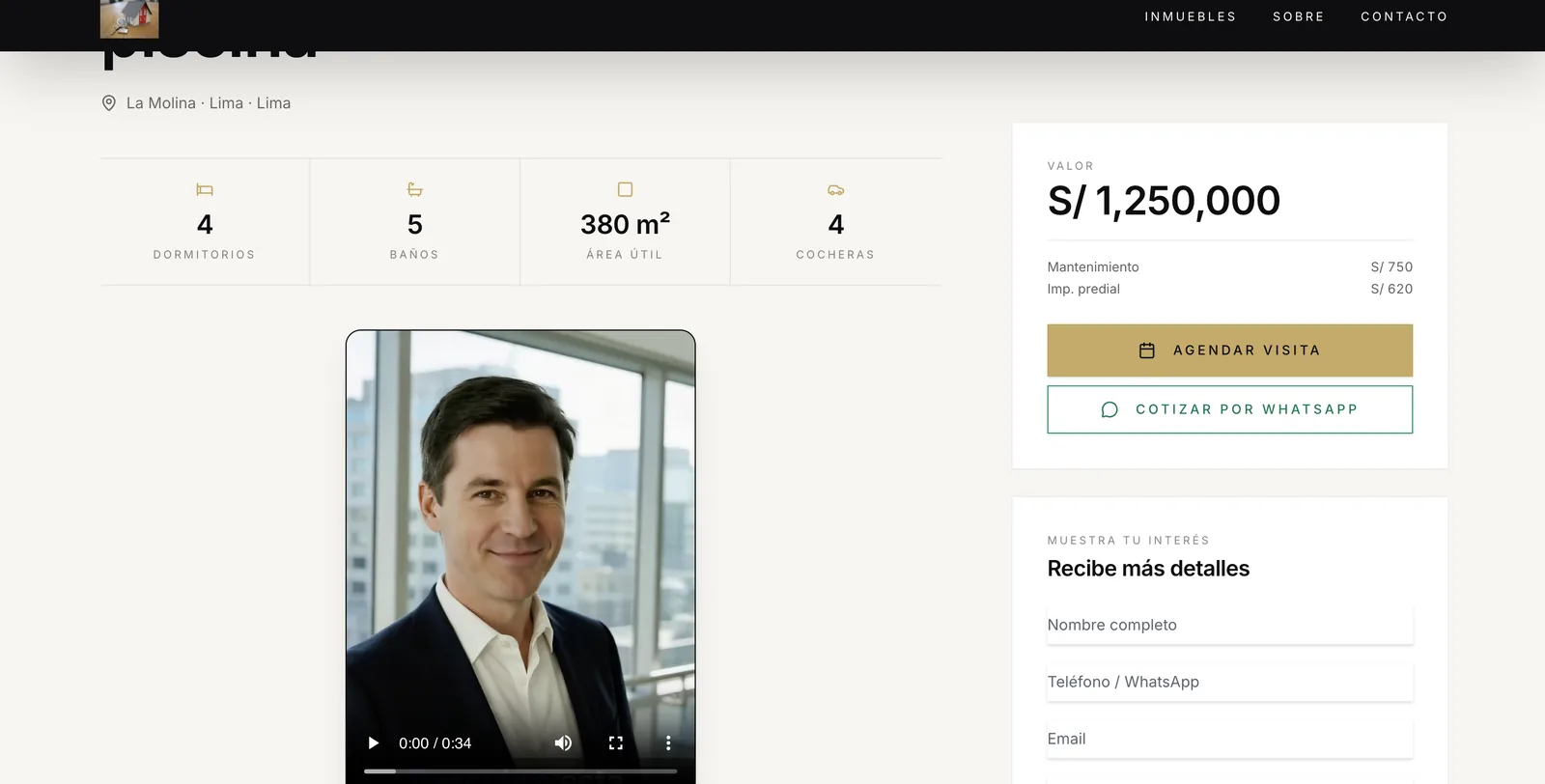Click the square area icon above Área útil
1545x784 pixels.
(x=625, y=190)
